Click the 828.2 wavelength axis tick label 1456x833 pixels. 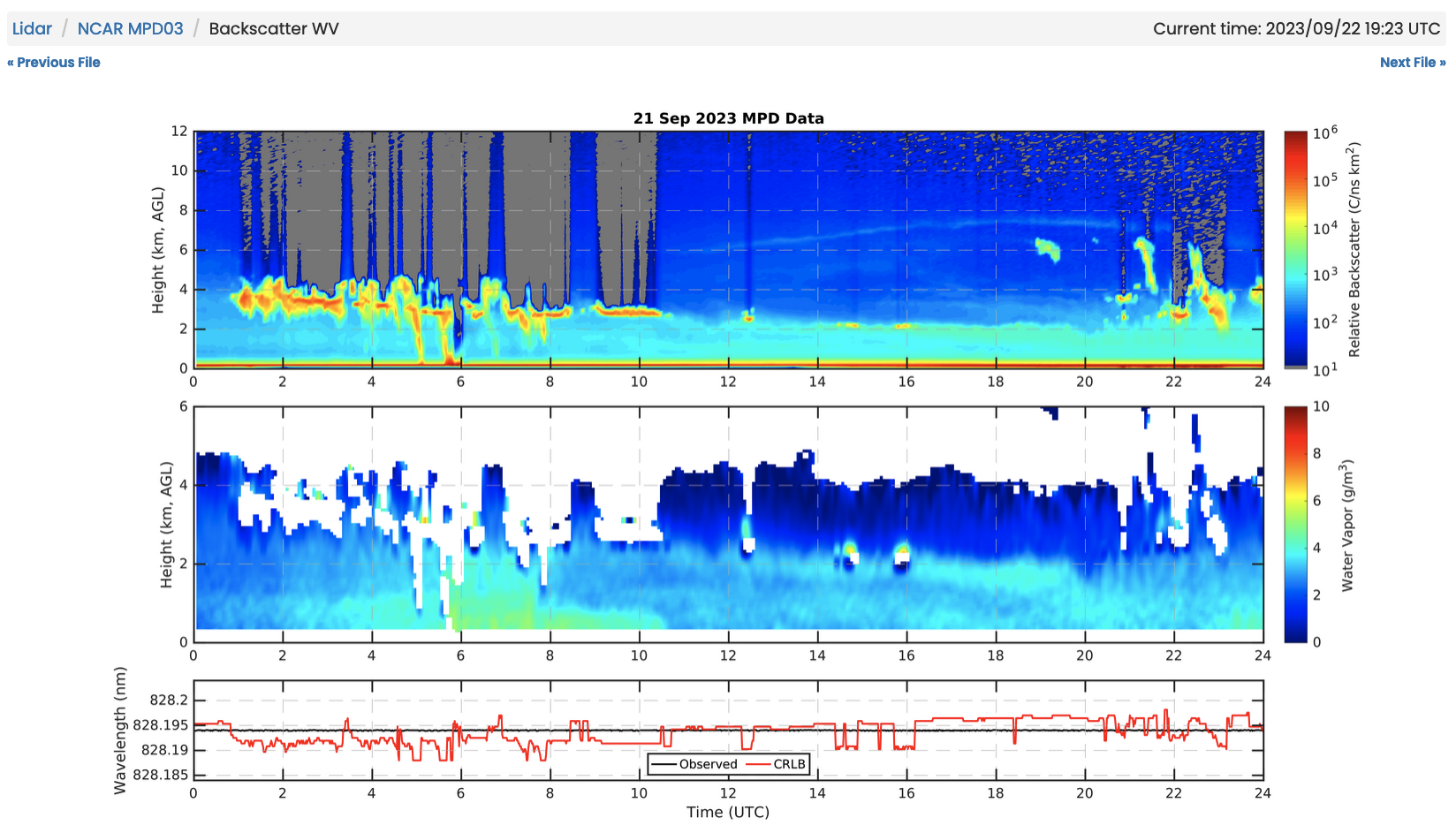(169, 700)
